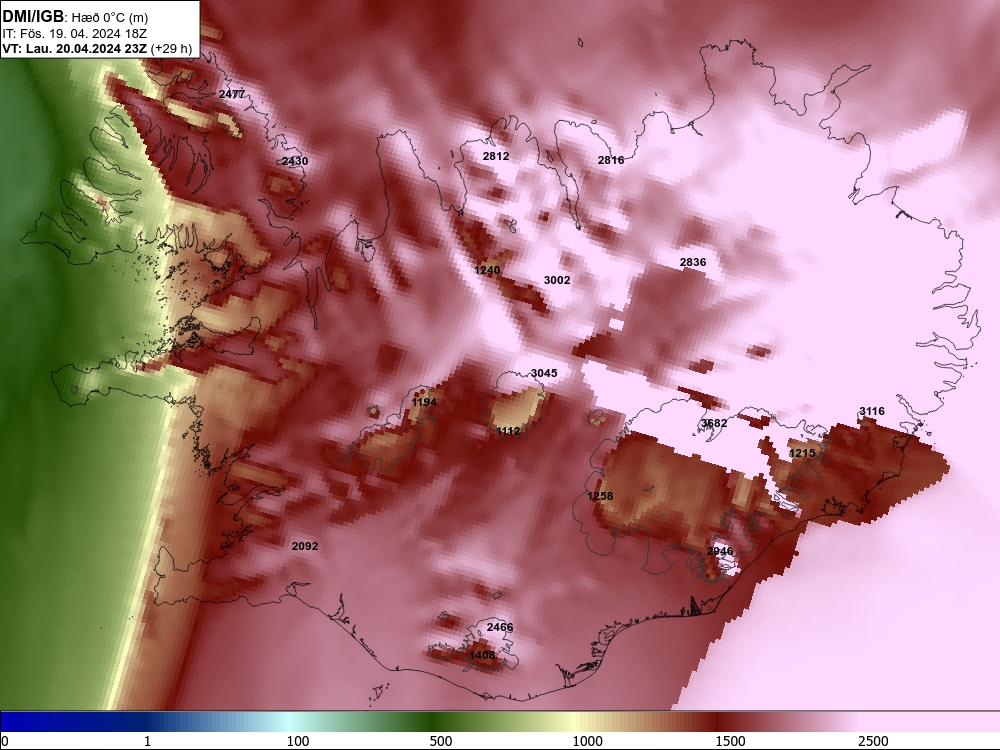The width and height of the screenshot is (1000, 750).
Task: Click the IT: Fös. 19. 04. 2024 18Z line
Action: point(75,34)
